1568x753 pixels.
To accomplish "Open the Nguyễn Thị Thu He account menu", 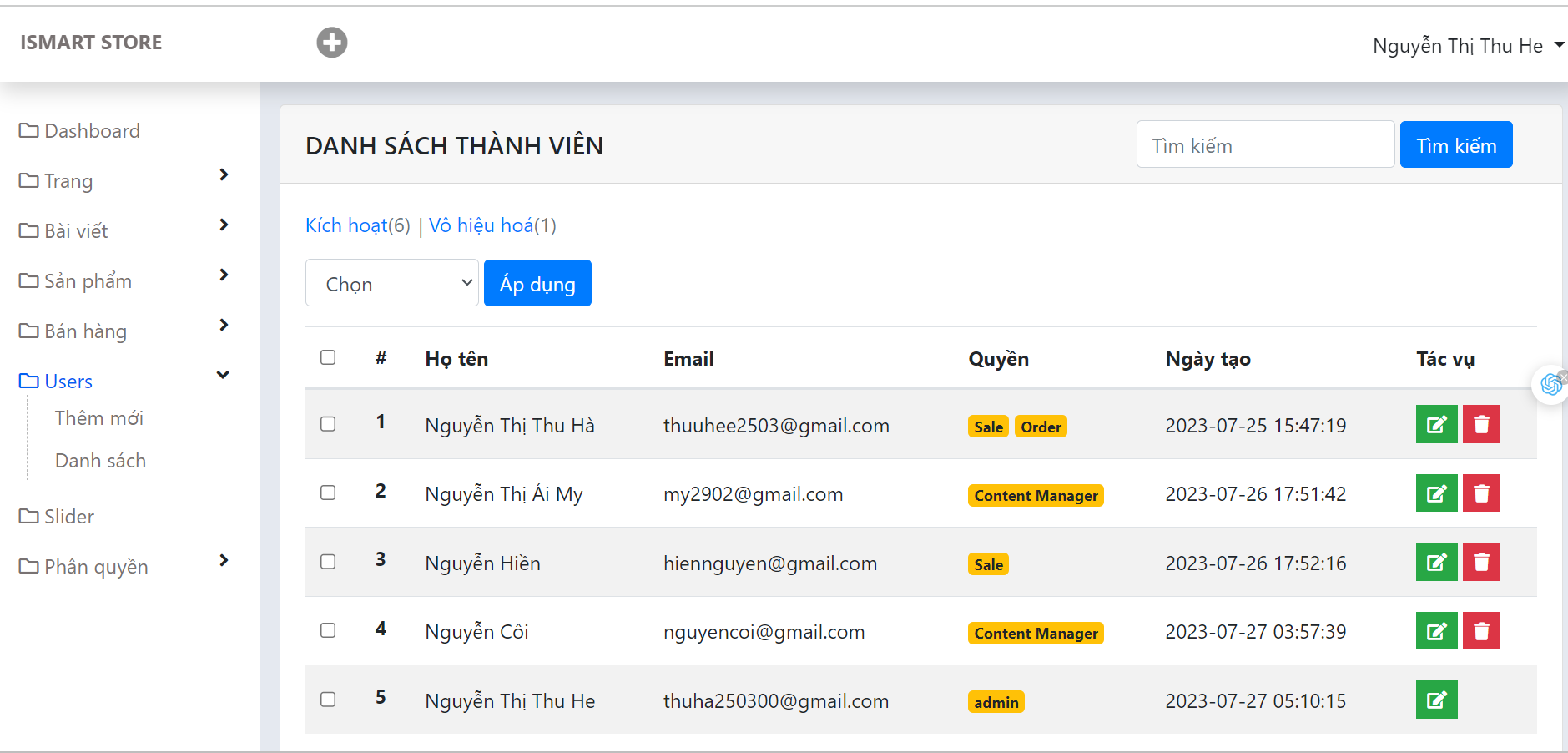I will (x=1465, y=45).
